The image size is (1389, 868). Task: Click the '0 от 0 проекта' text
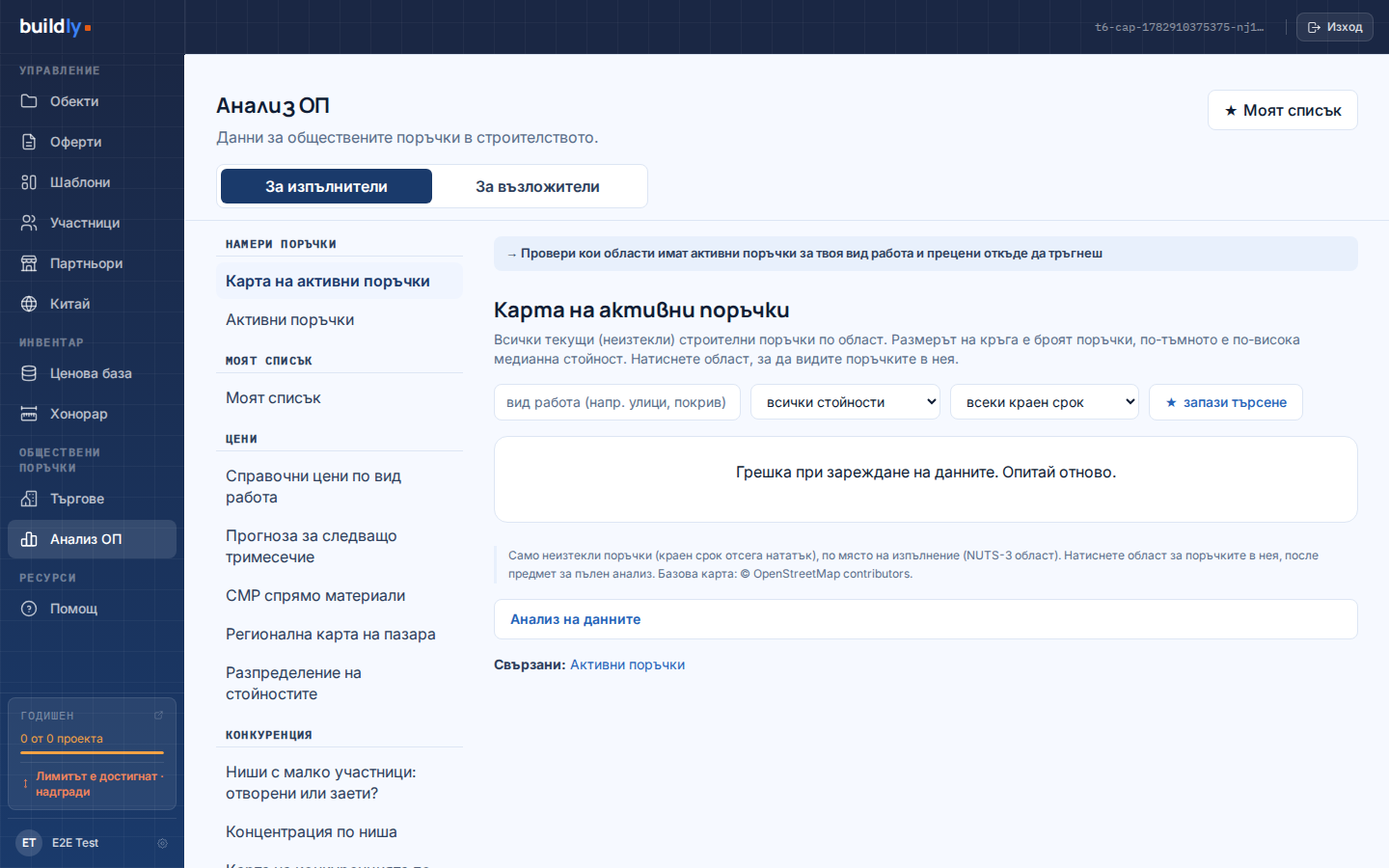tap(62, 739)
